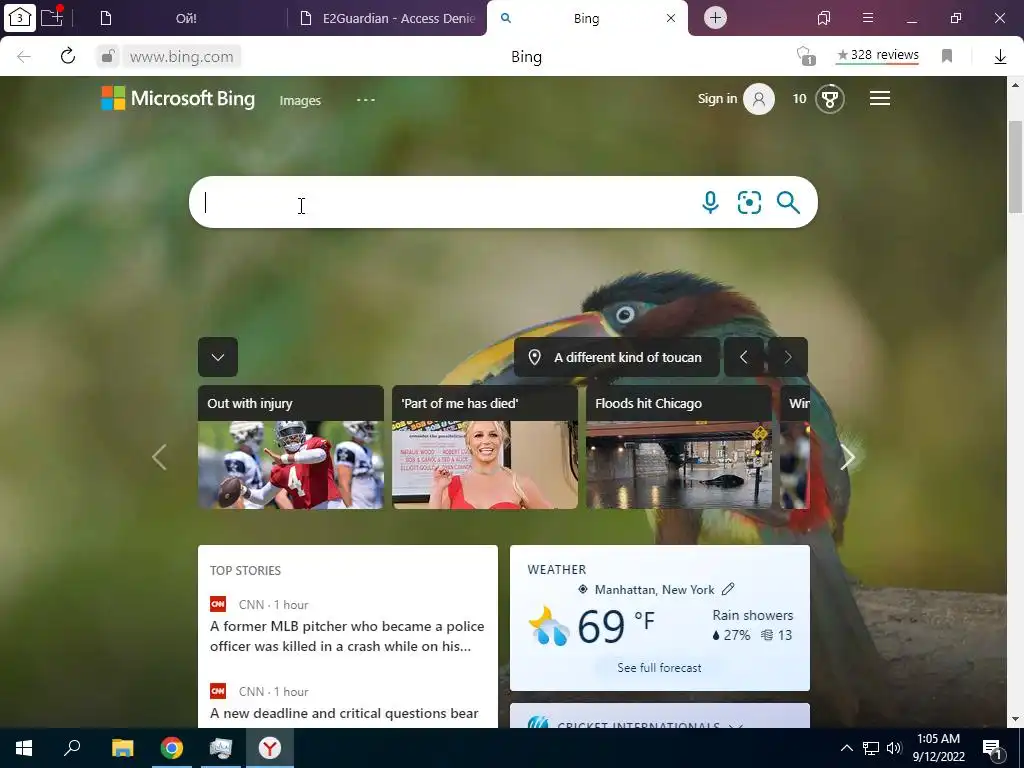Bookmark this page with the bookmark icon
Image resolution: width=1024 pixels, height=768 pixels.
point(947,56)
